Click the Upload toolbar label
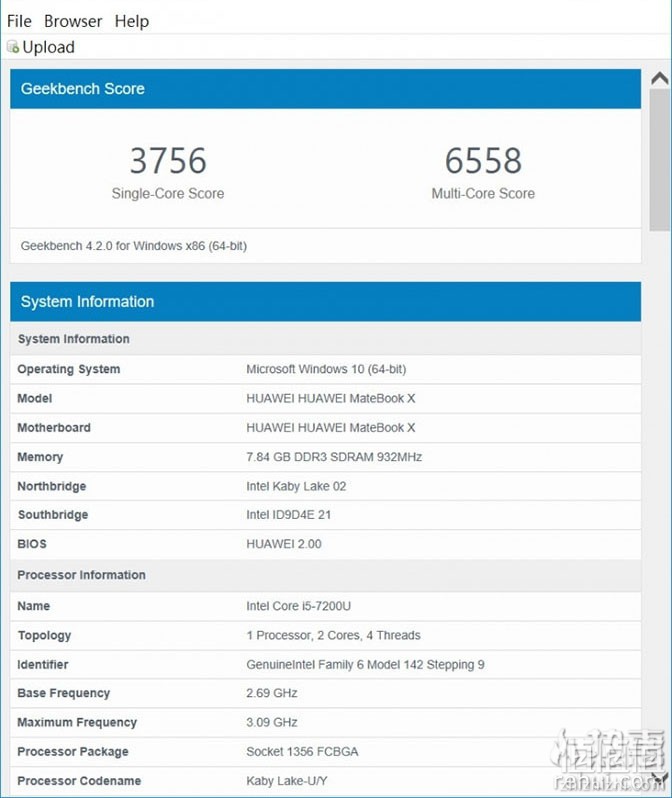Screen dimensions: 672x798 (x=48, y=47)
